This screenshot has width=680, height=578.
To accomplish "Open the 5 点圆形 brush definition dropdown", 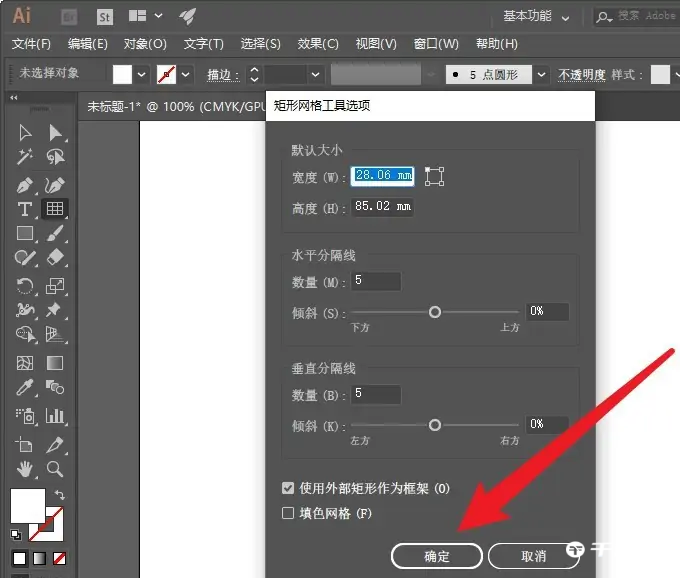I will point(541,75).
